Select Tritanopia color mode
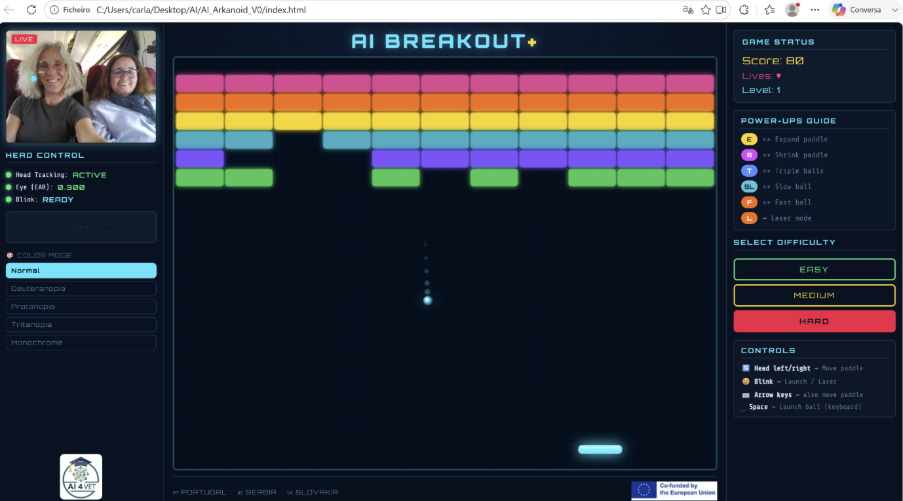The image size is (903, 501). 81,324
